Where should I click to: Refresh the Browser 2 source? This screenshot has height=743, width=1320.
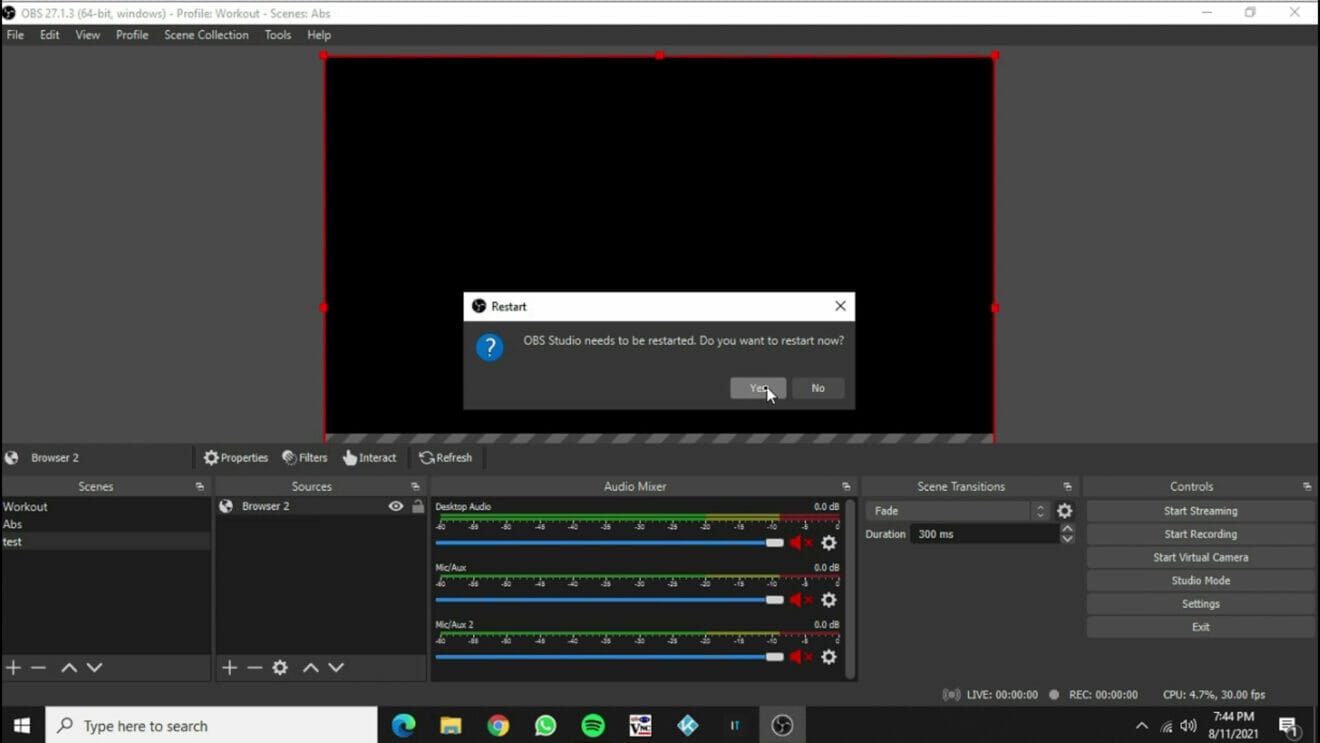(x=447, y=457)
